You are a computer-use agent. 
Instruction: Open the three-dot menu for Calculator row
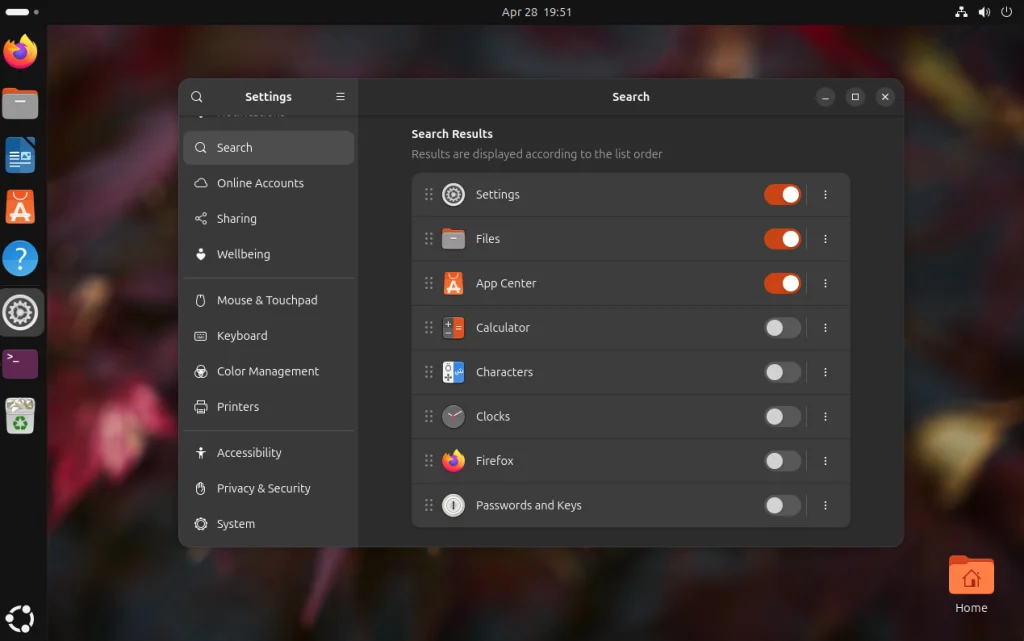click(825, 328)
